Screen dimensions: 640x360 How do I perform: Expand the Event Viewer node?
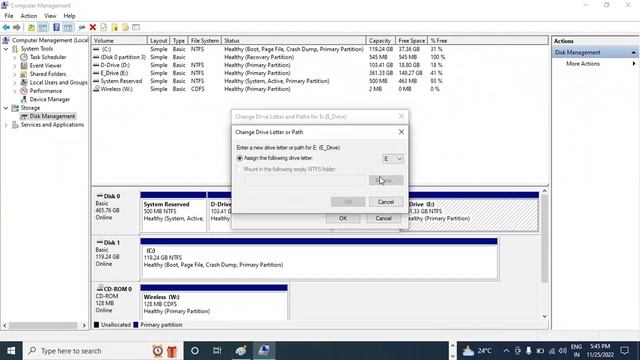(15, 66)
